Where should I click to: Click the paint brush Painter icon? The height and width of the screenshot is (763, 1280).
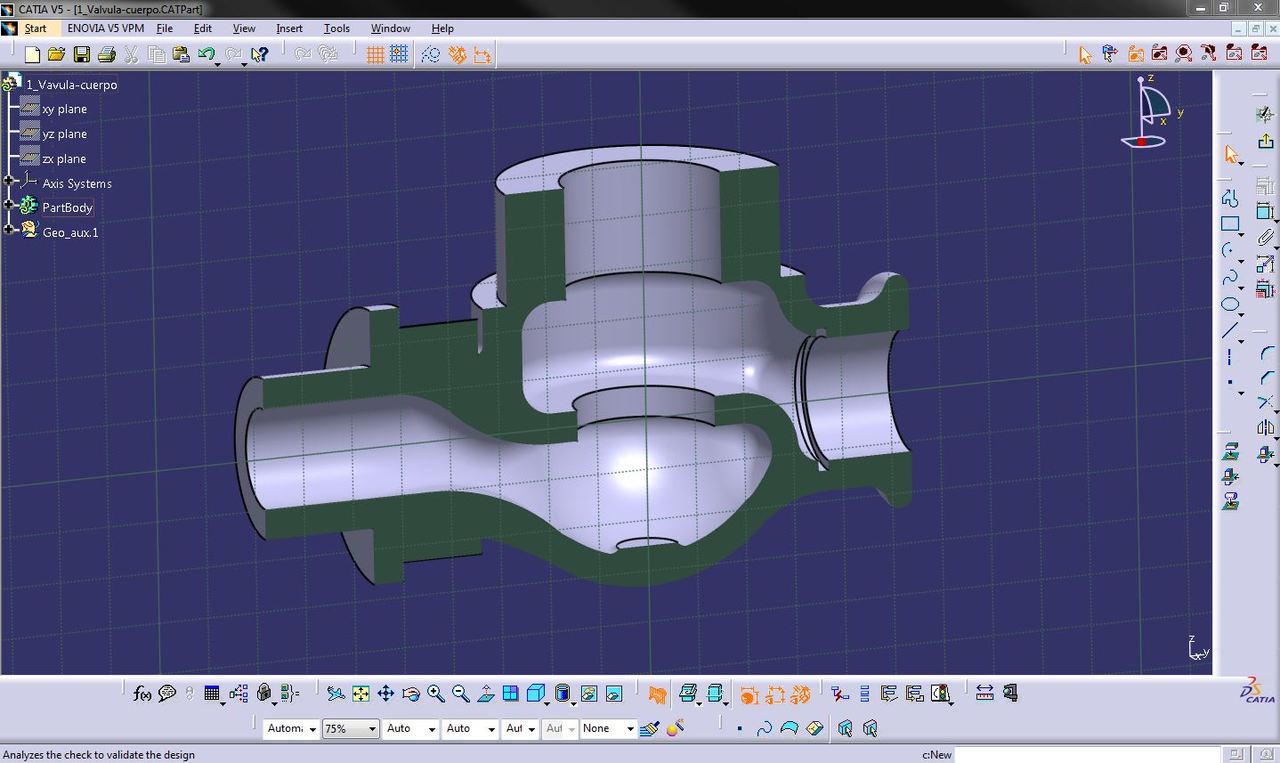click(650, 729)
